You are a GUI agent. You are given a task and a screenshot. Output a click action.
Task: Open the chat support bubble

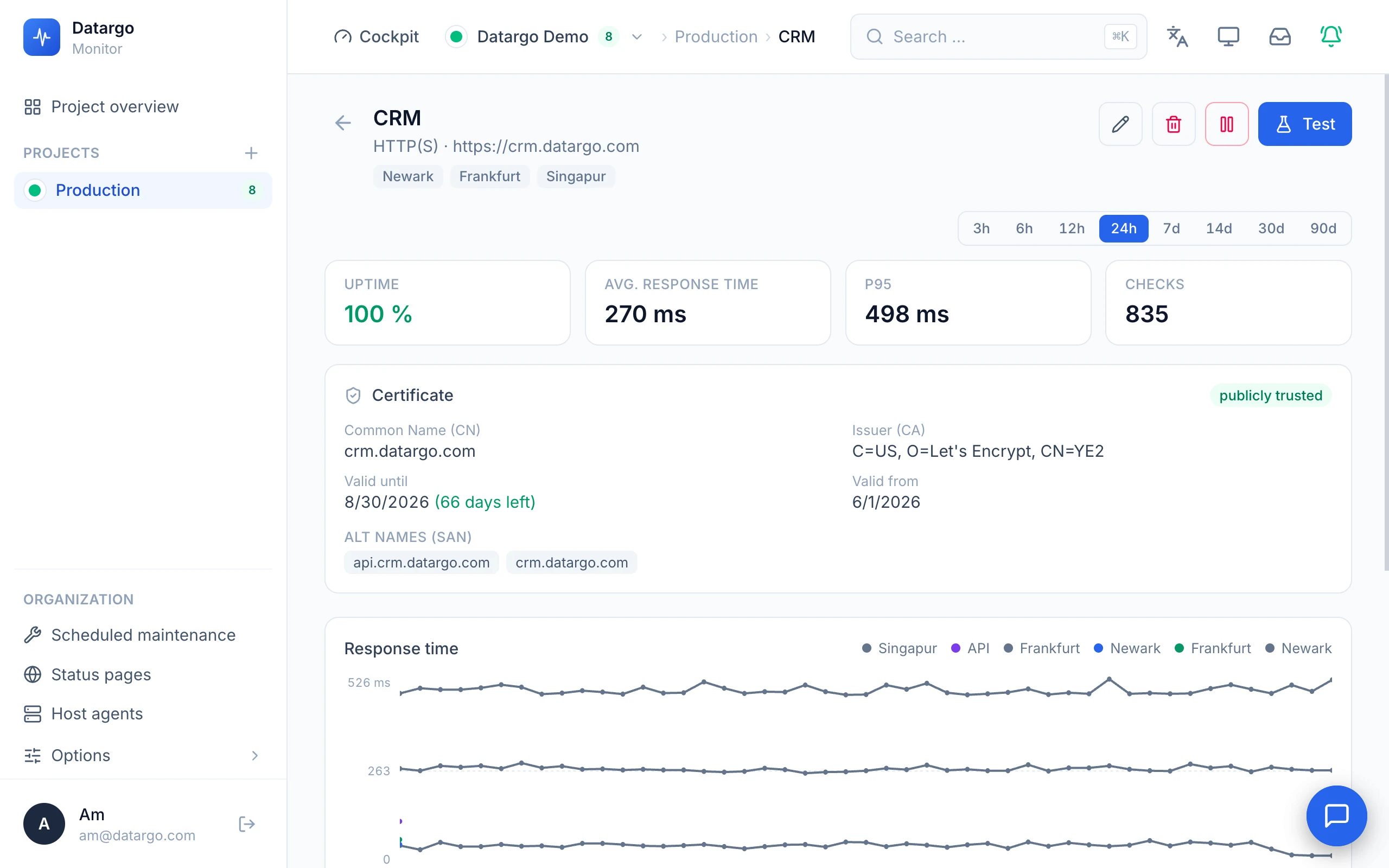tap(1336, 816)
